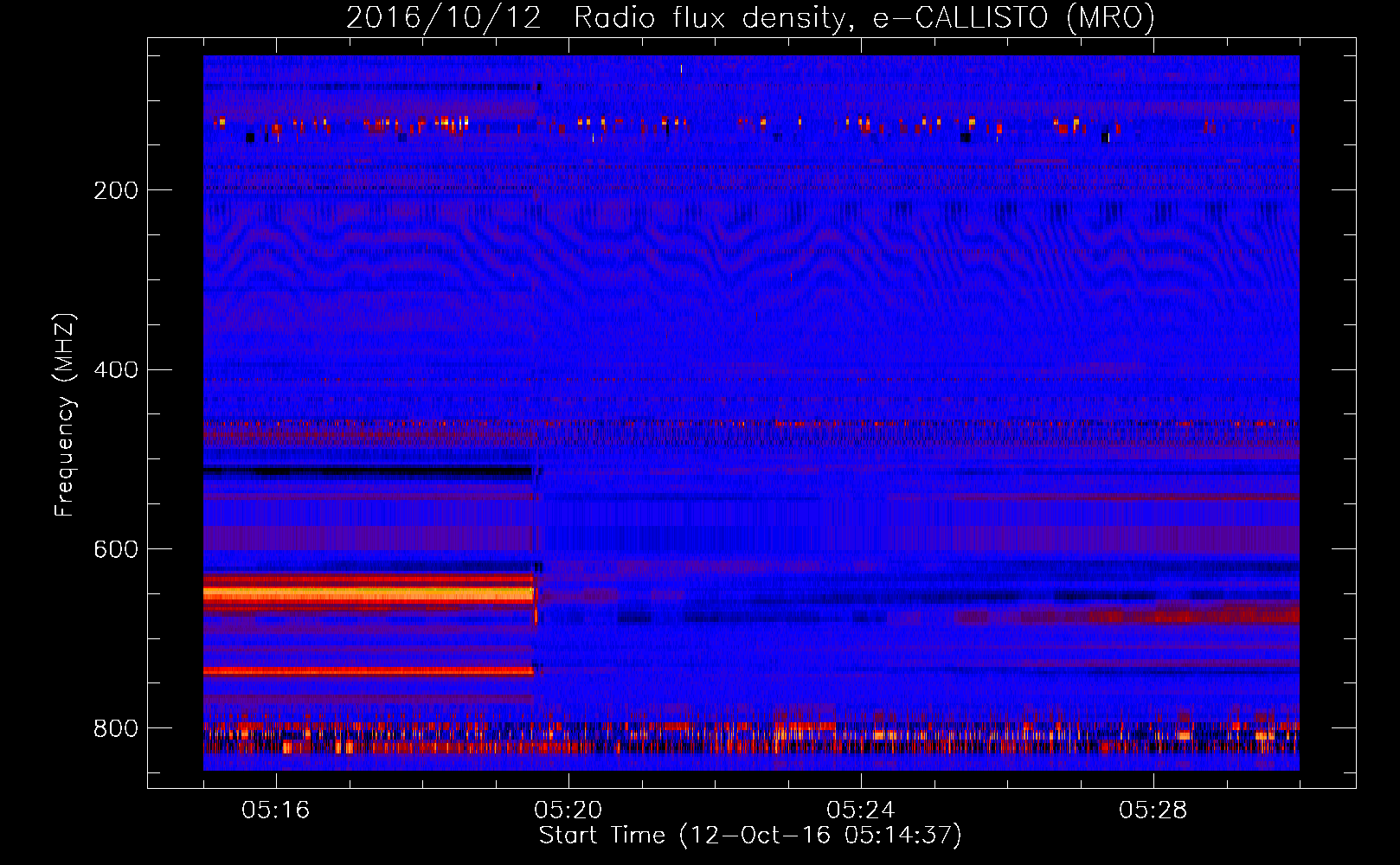Click the 600 frequency tick label
The image size is (1400, 865).
tap(116, 550)
